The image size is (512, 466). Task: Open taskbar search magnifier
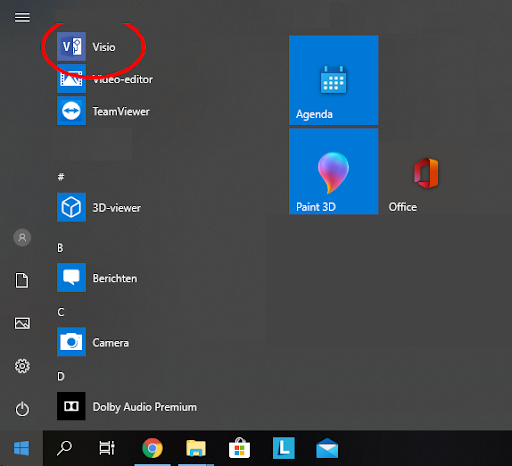click(64, 448)
